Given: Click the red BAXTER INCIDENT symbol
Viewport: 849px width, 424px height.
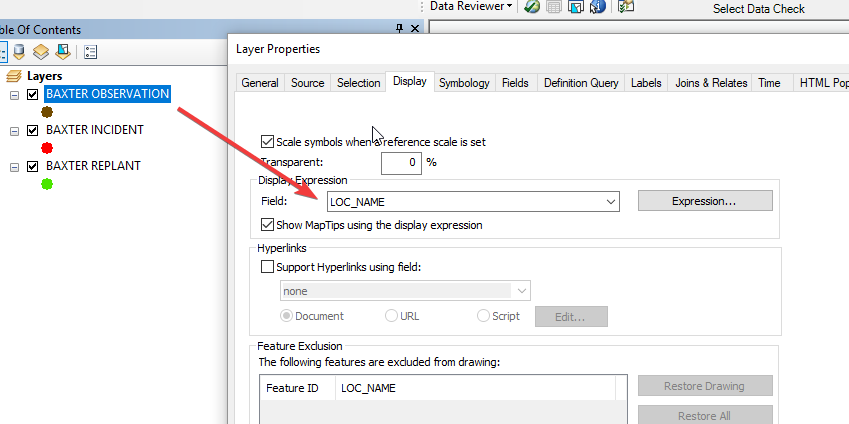Looking at the screenshot, I should [x=47, y=148].
